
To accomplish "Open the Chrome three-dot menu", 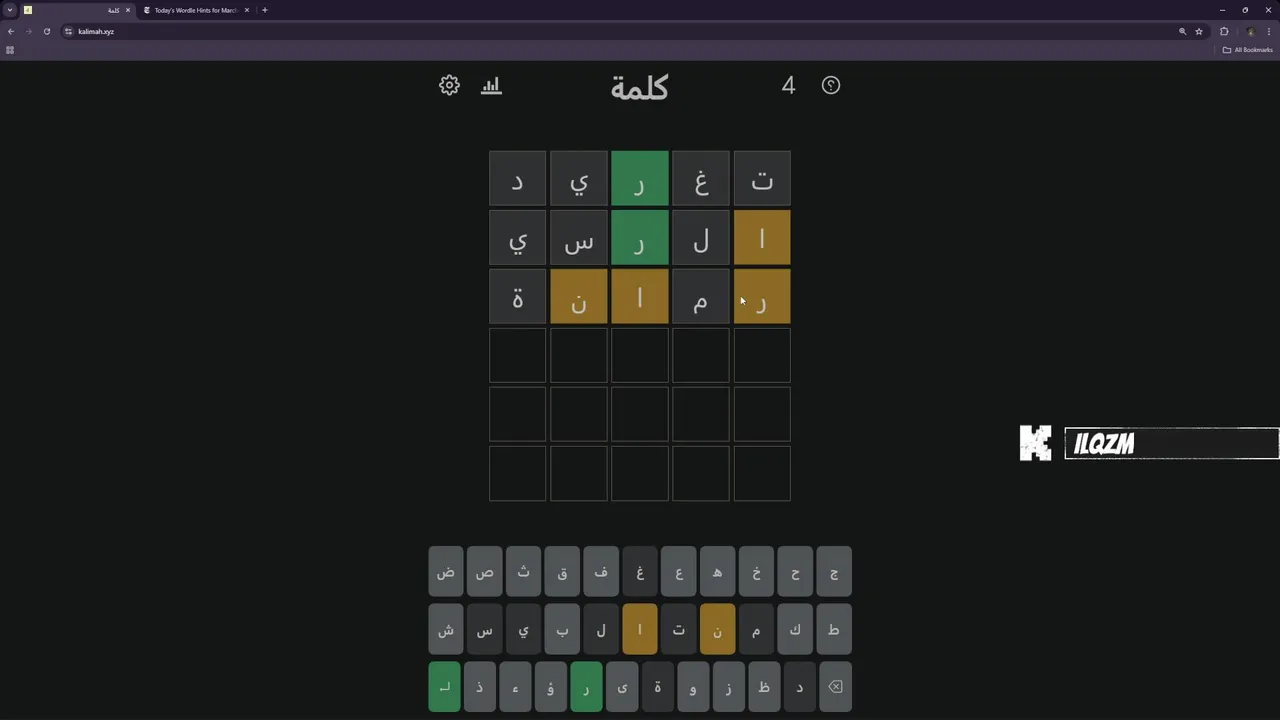I will pos(1268,31).
